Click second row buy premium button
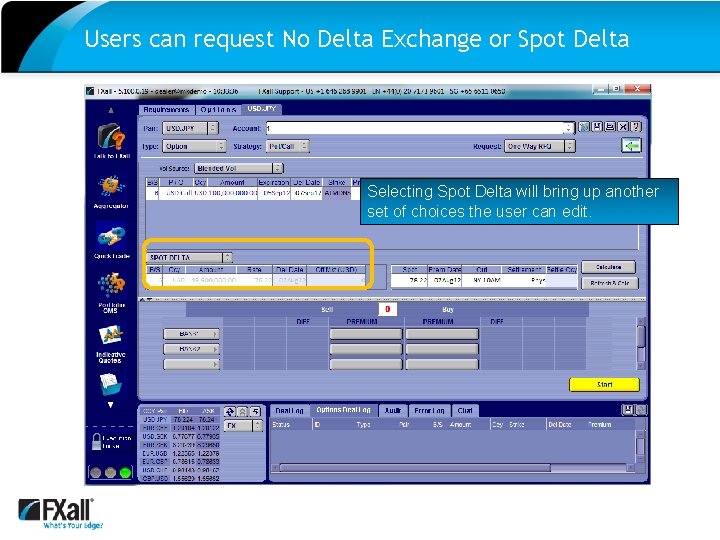 coord(442,349)
